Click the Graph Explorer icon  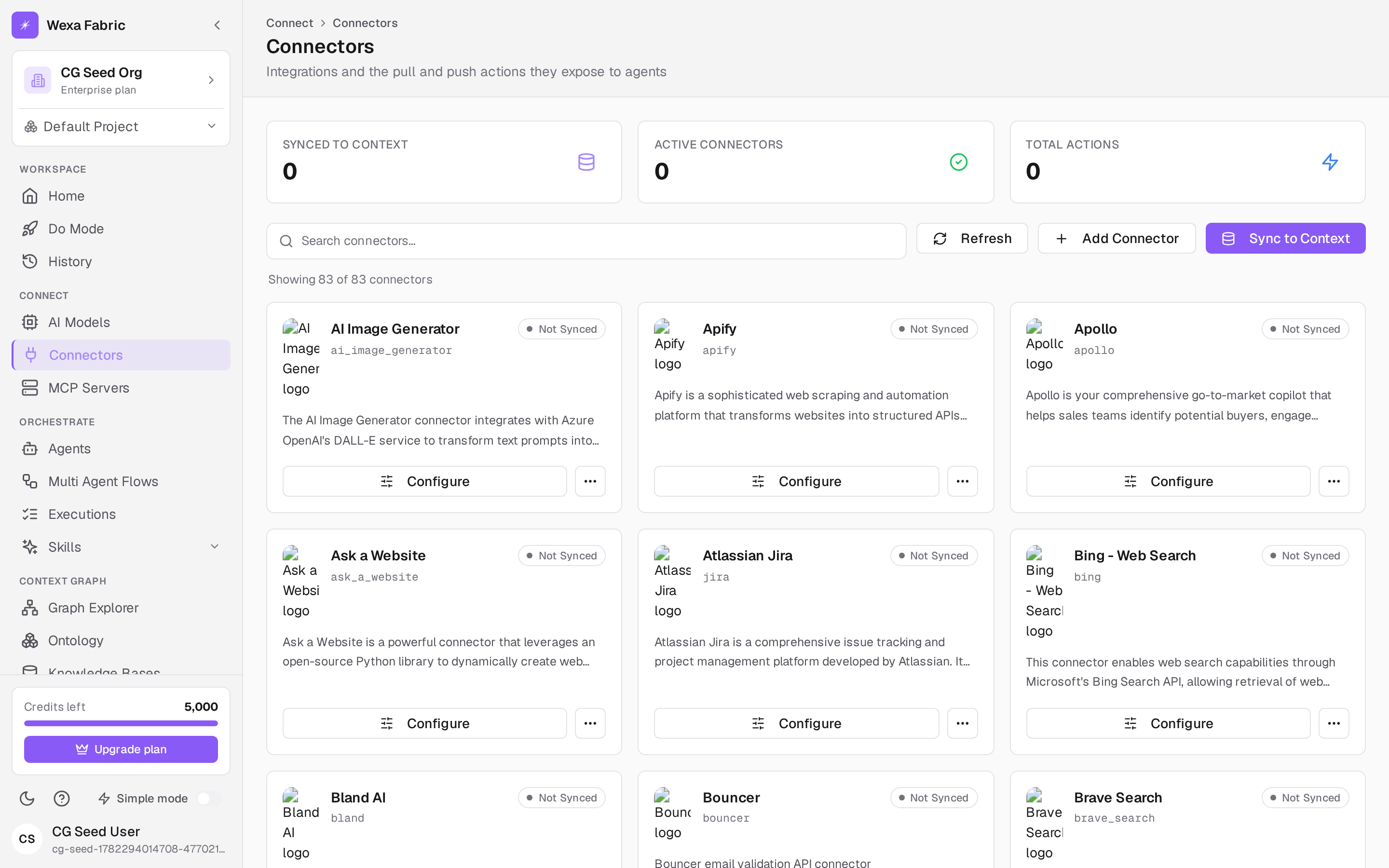(x=30, y=608)
